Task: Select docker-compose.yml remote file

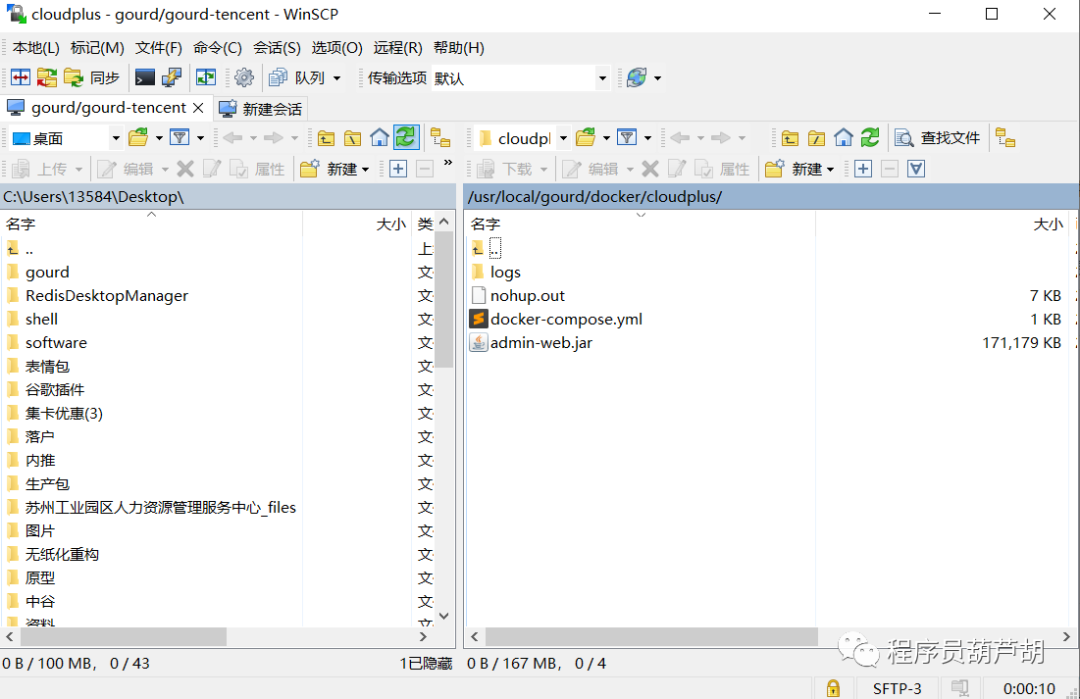Action: 565,319
